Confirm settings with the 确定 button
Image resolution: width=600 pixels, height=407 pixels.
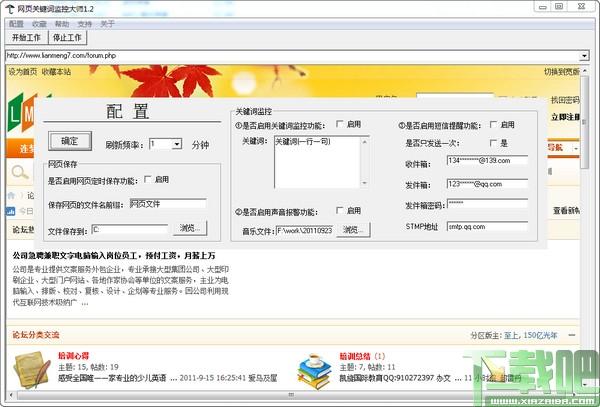[70, 141]
